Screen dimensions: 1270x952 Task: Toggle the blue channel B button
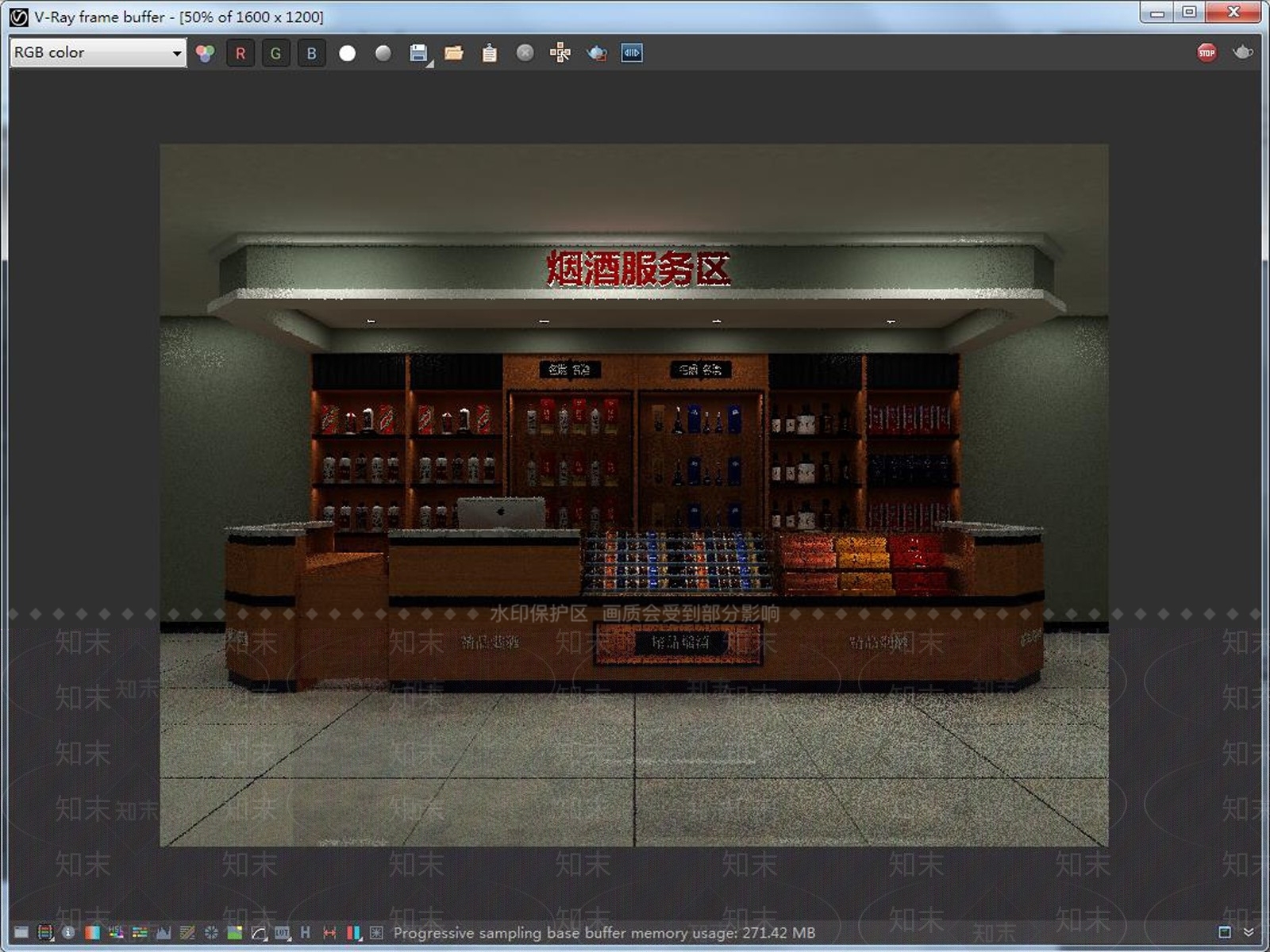[311, 53]
